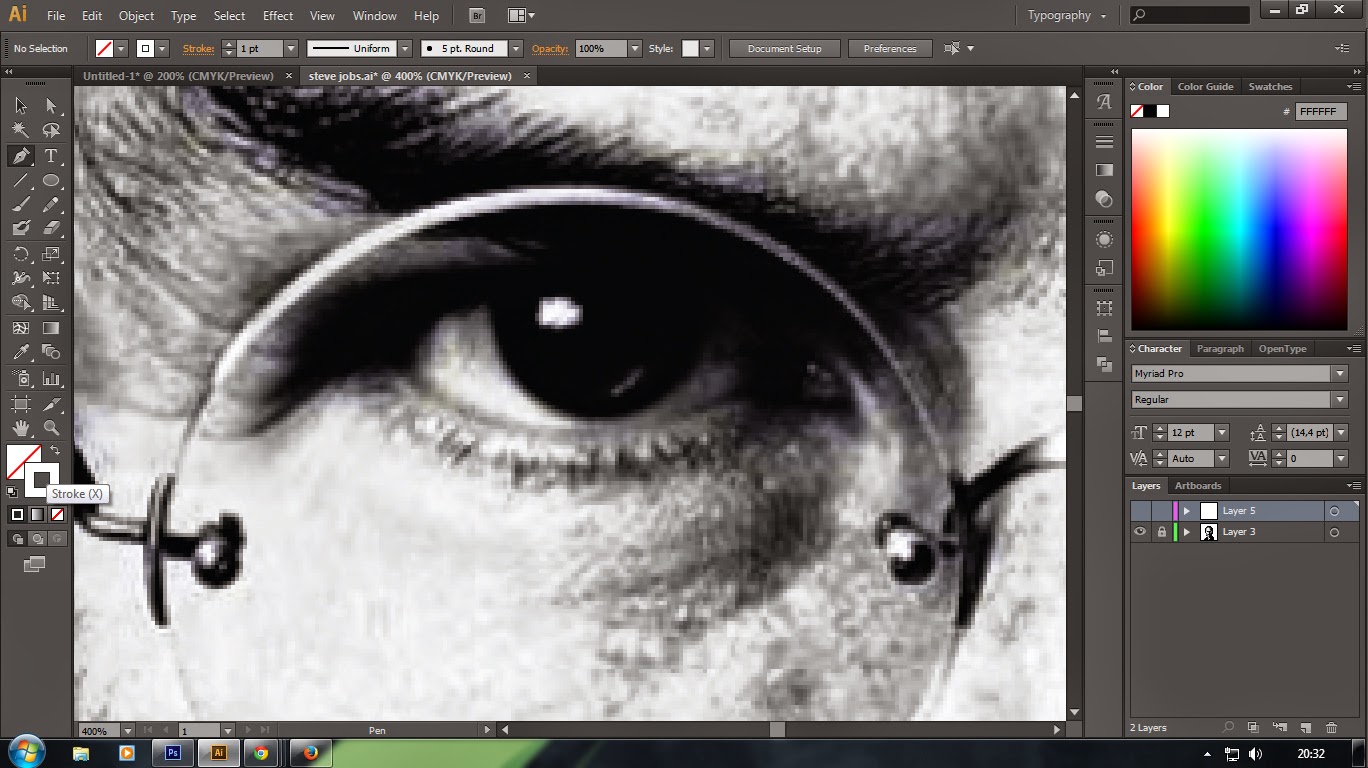The width and height of the screenshot is (1368, 768).
Task: Toggle lock on Layer 3
Action: click(x=1161, y=532)
